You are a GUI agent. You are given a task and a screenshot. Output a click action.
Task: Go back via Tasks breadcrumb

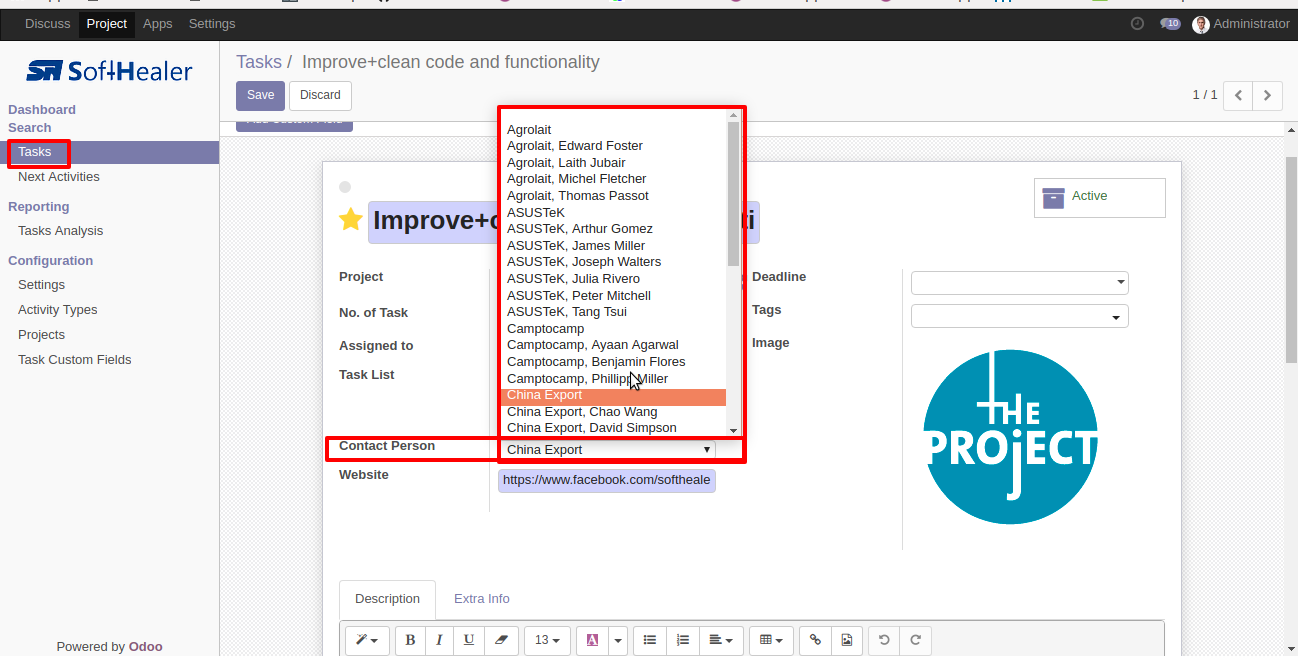(x=259, y=62)
